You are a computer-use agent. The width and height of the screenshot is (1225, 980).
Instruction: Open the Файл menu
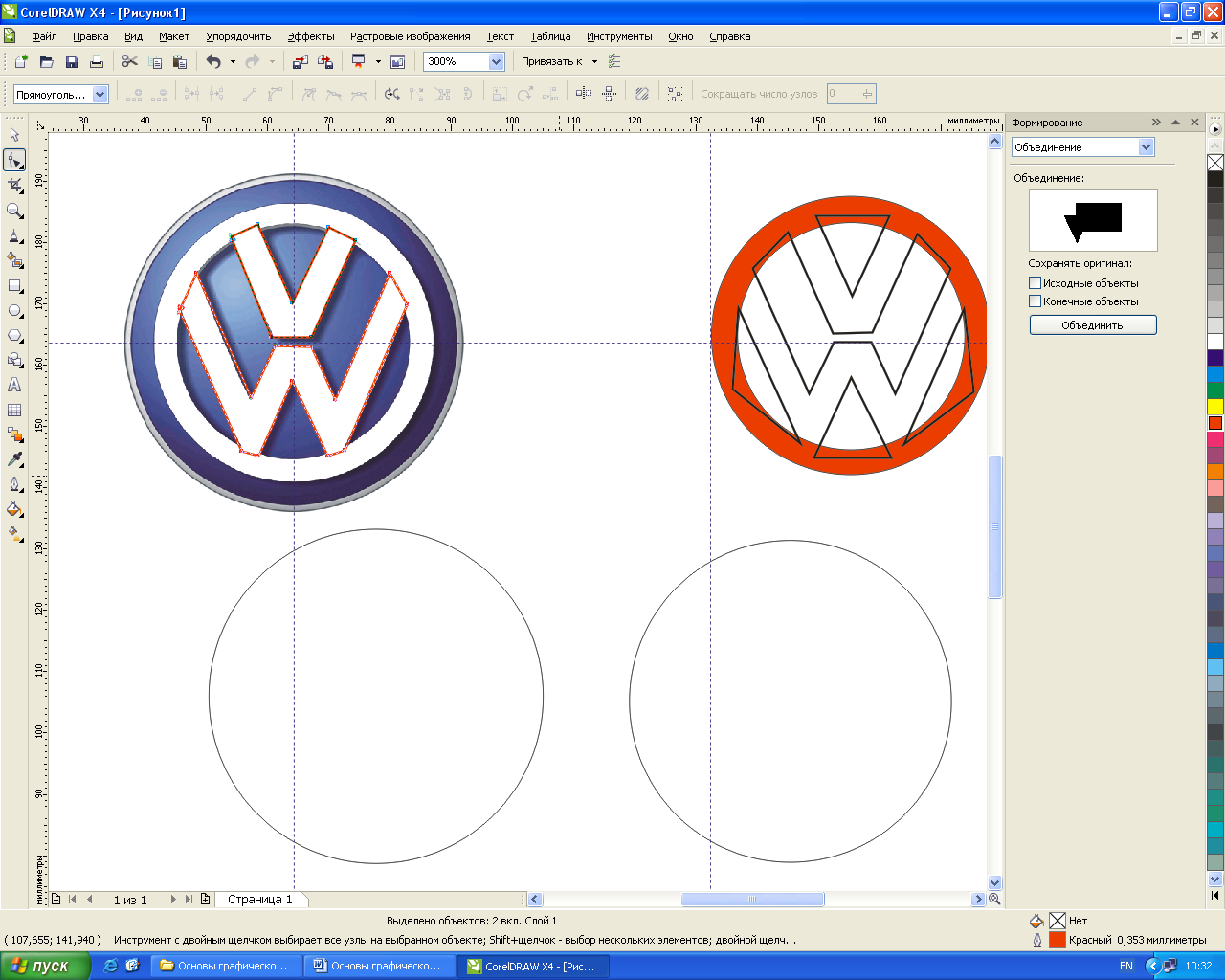[44, 36]
